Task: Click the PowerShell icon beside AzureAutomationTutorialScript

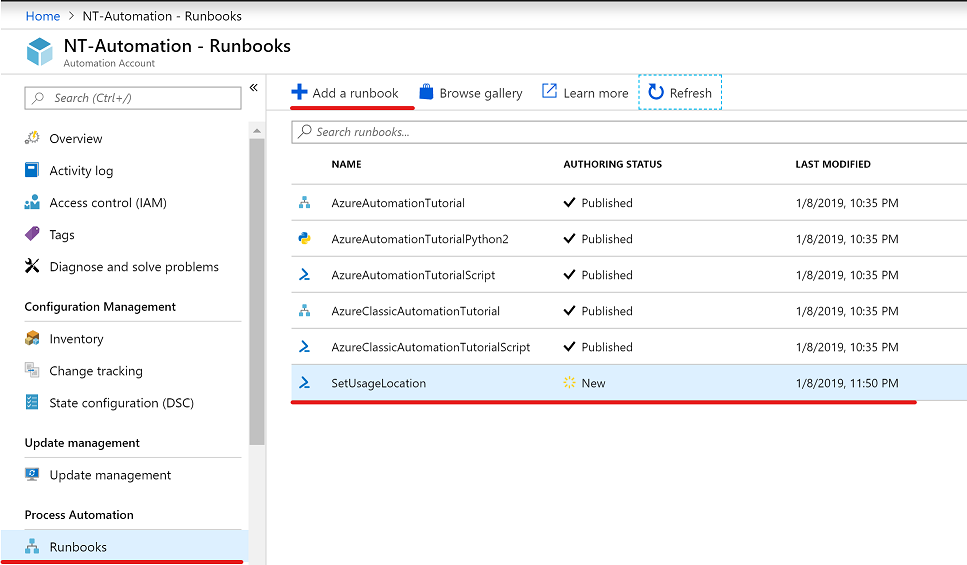Action: [x=305, y=274]
